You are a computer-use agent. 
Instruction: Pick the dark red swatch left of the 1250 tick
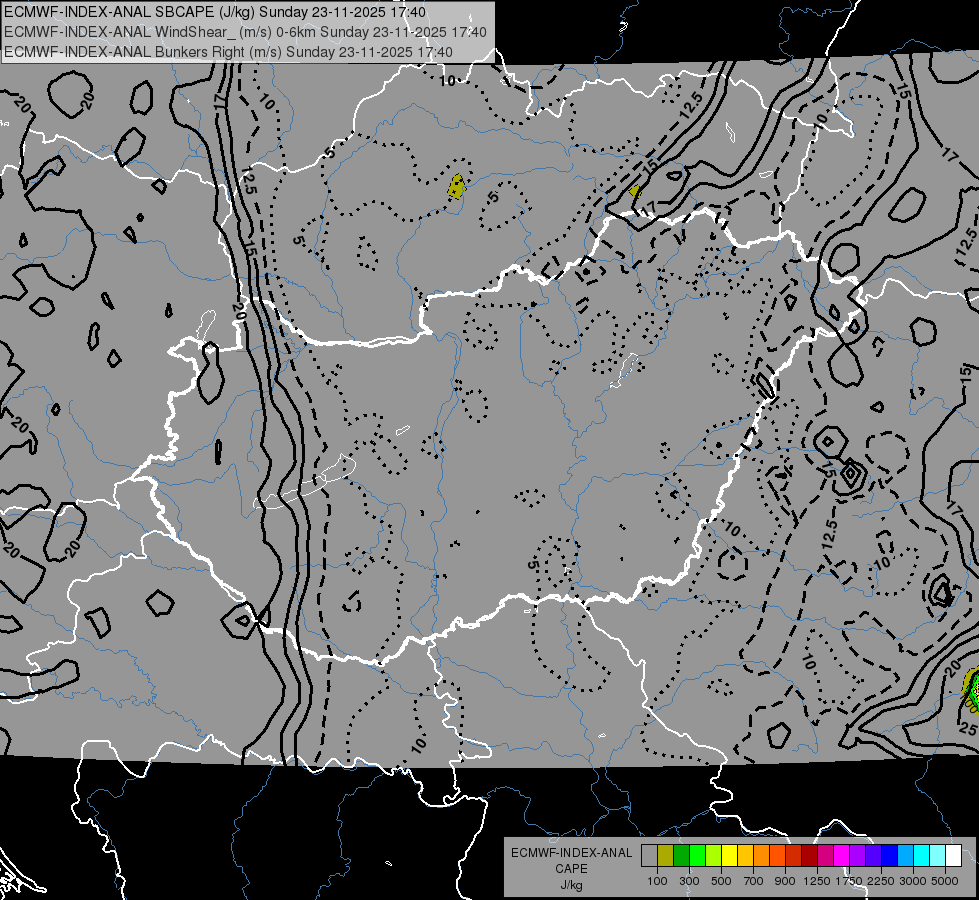809,855
